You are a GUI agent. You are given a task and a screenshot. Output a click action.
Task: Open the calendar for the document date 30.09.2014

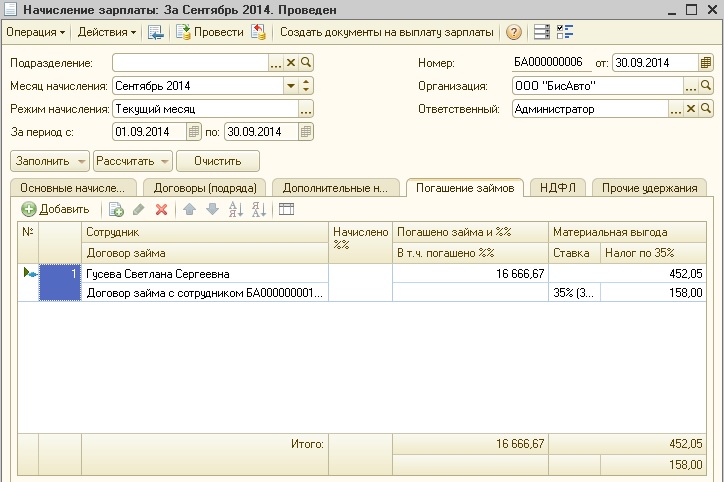tap(706, 62)
